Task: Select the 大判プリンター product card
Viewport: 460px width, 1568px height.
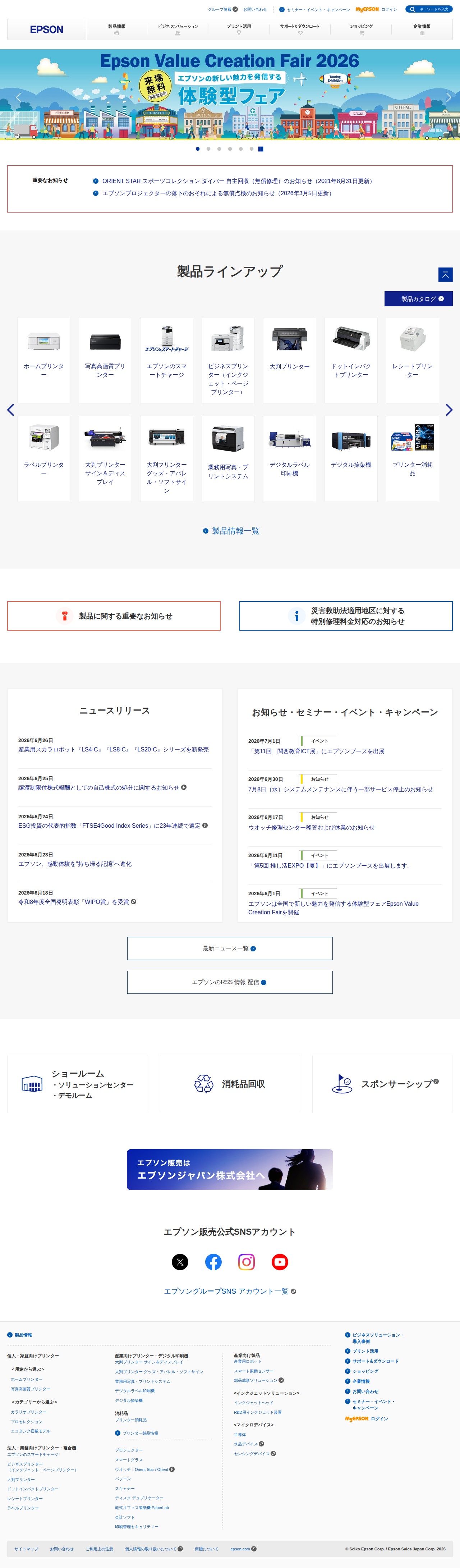Action: point(290,360)
